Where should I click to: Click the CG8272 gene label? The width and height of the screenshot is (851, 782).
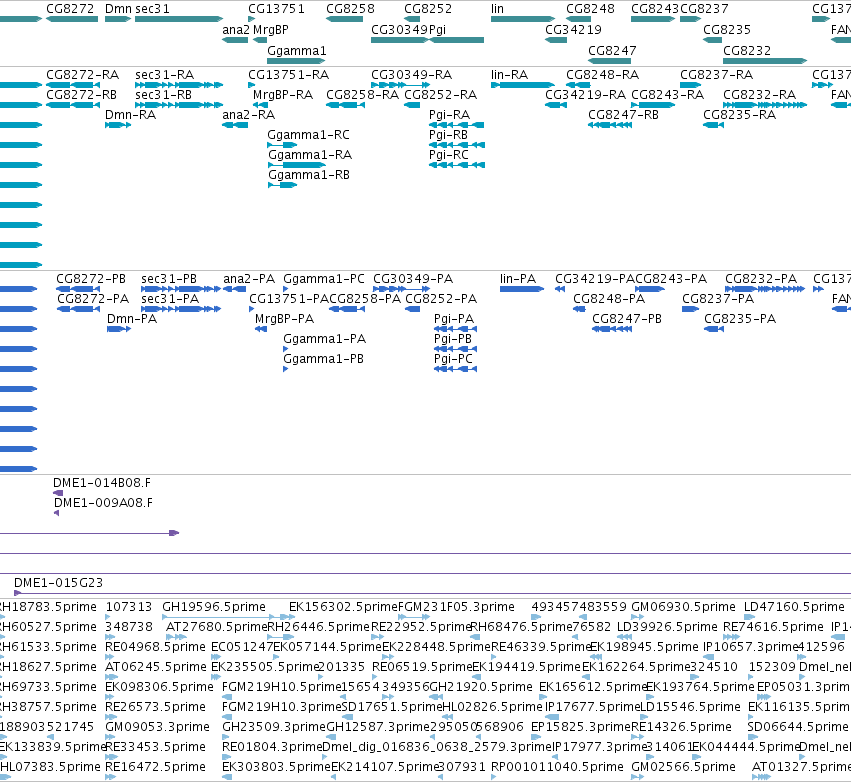point(70,9)
